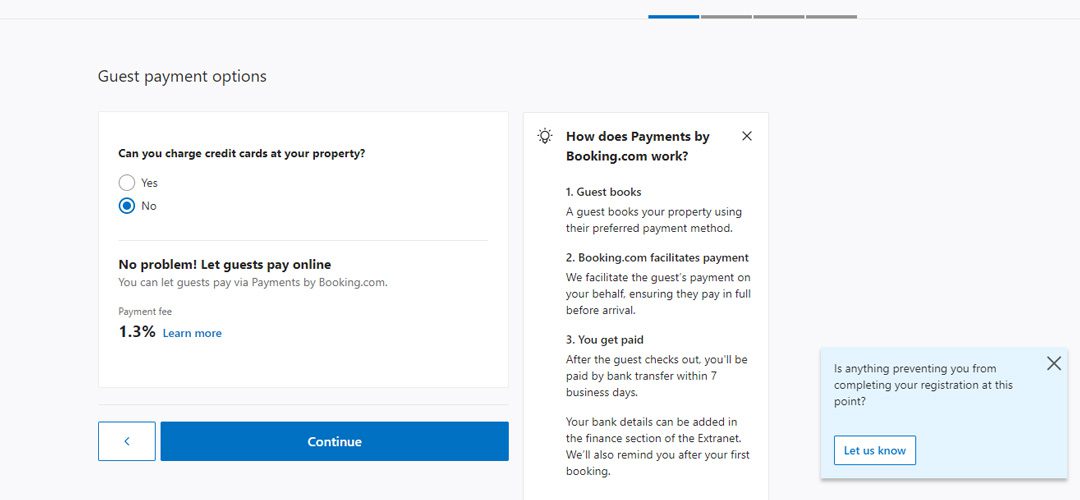Click the last gray progress step segment
The height and width of the screenshot is (500, 1080).
(831, 17)
